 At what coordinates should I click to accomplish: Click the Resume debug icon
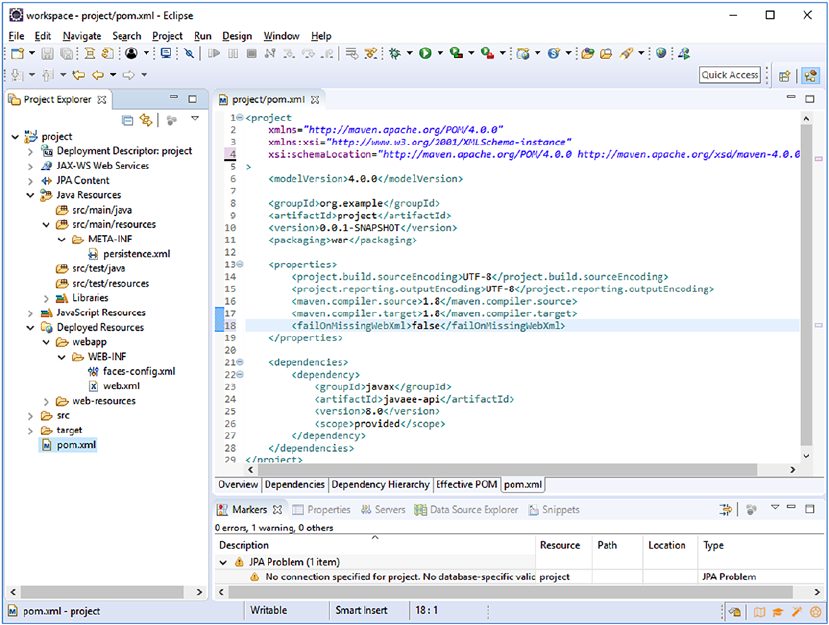pyautogui.click(x=214, y=53)
